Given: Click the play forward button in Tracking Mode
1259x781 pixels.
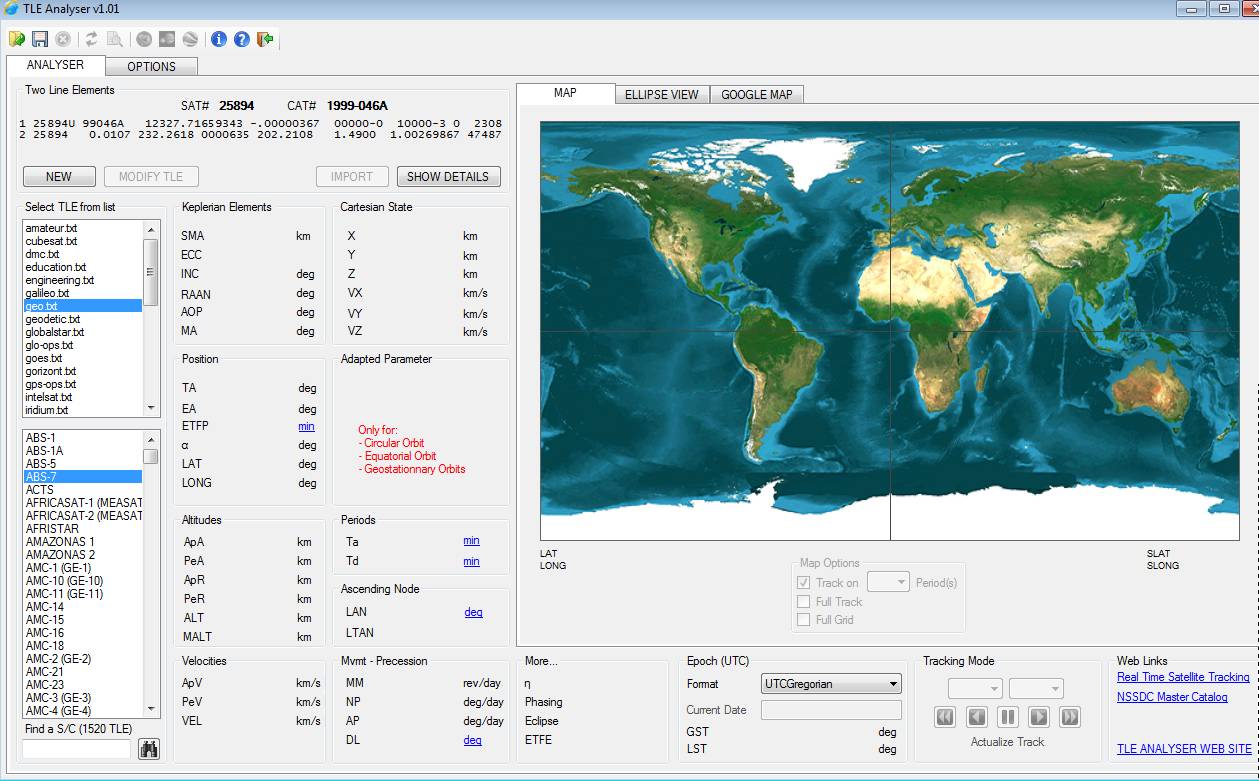Looking at the screenshot, I should click(x=1039, y=717).
